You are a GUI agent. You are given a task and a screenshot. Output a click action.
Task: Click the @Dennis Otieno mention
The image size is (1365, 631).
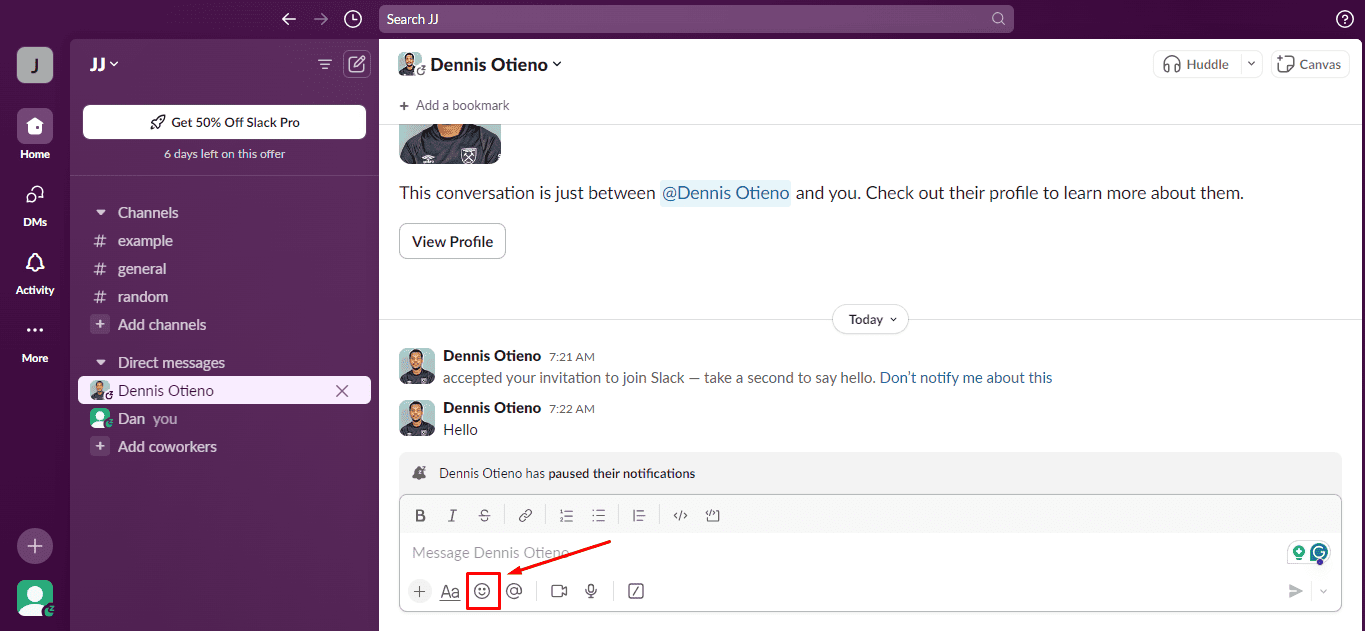725,193
